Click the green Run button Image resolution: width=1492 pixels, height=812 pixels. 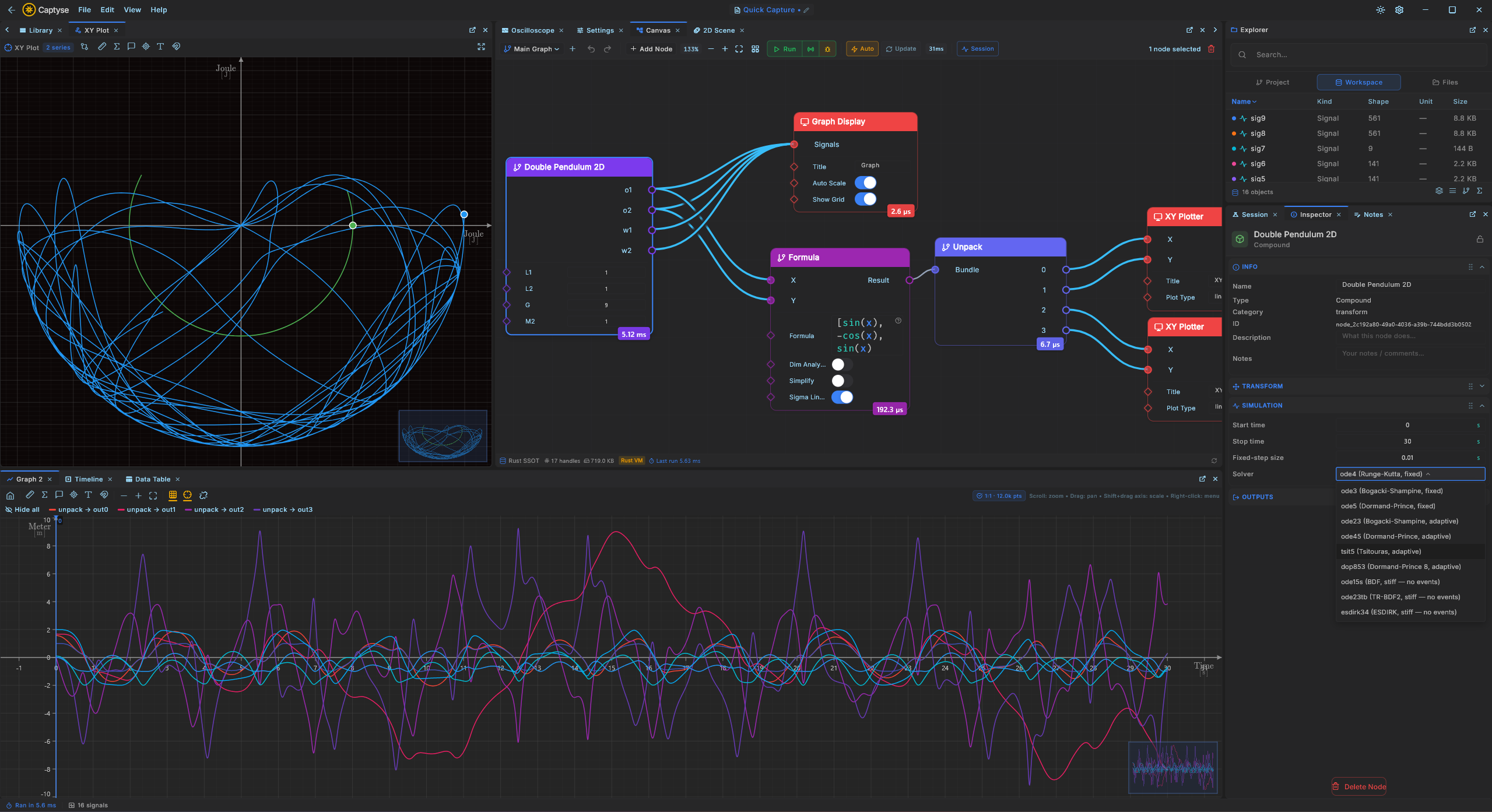[784, 49]
